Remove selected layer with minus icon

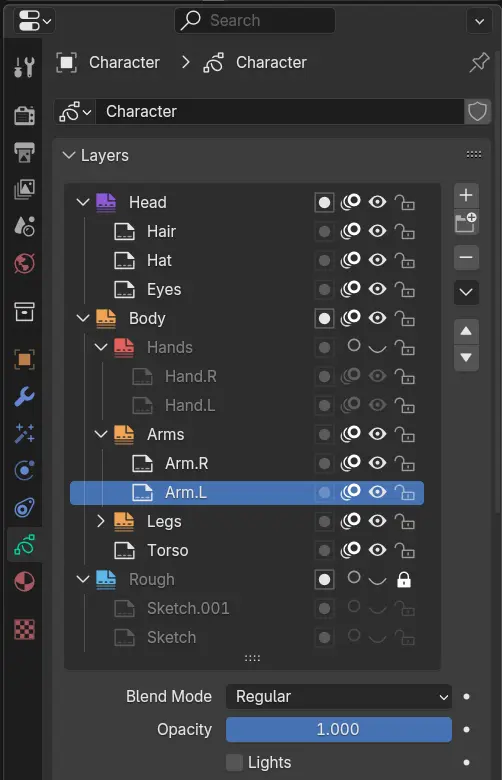[x=466, y=257]
